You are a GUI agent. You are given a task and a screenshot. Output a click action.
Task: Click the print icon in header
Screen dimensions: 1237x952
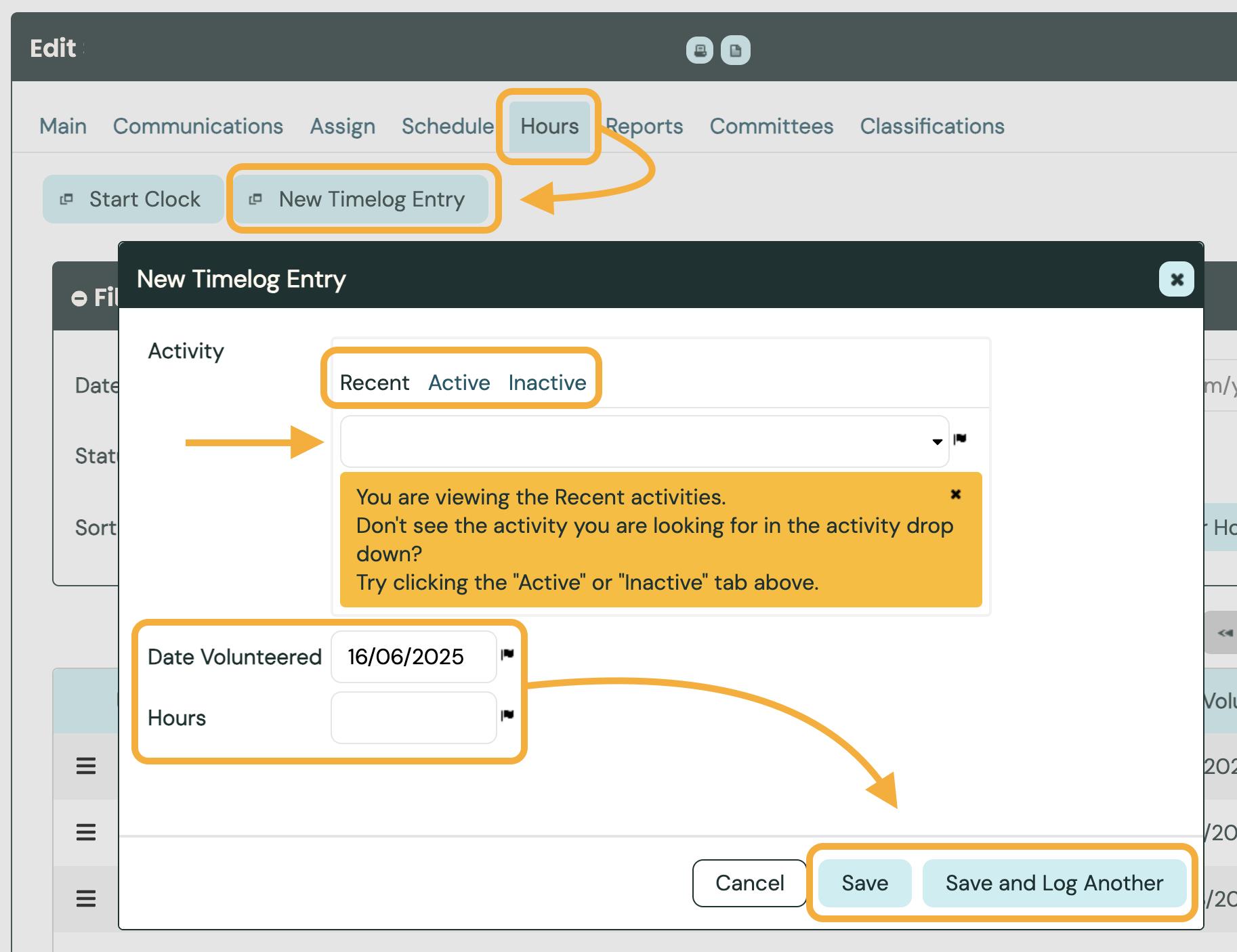[x=699, y=50]
